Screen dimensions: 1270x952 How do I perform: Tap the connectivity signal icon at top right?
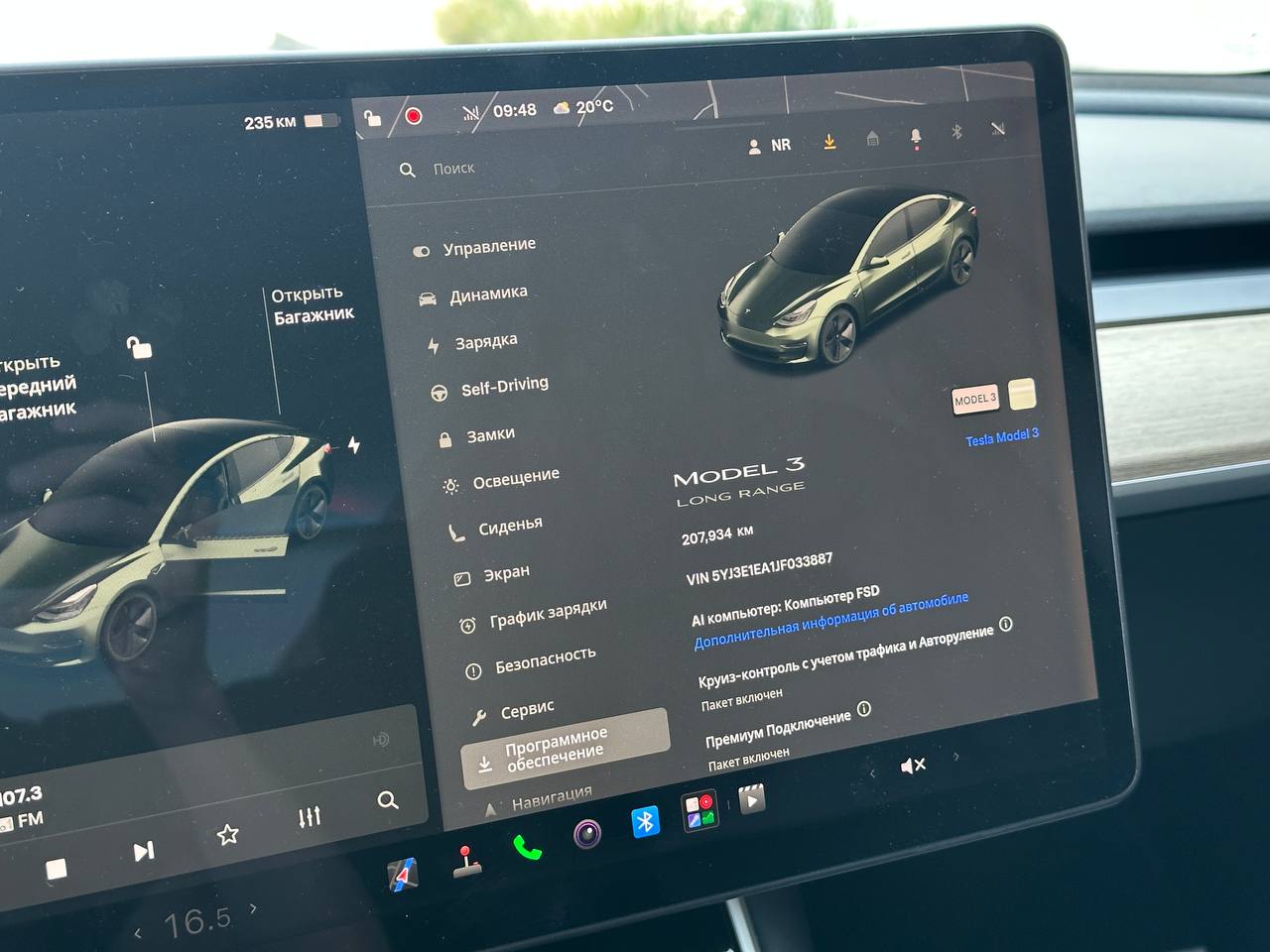(998, 129)
